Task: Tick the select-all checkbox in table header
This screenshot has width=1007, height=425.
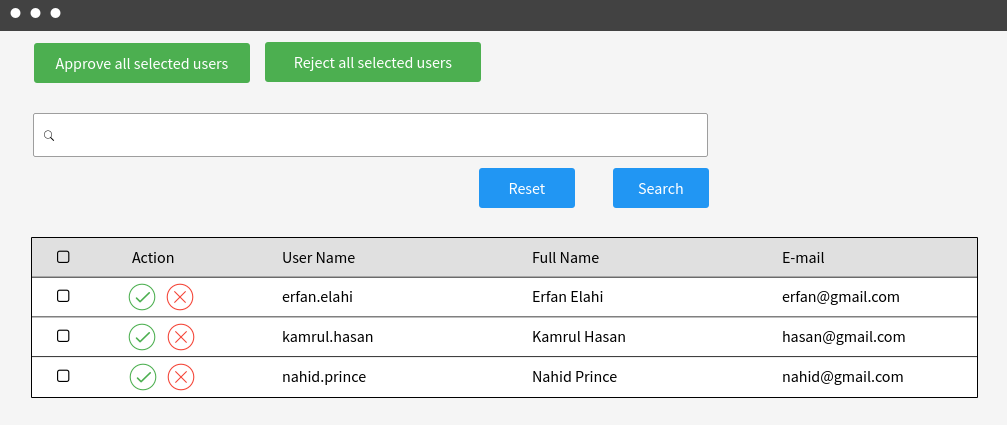Action: pyautogui.click(x=63, y=257)
